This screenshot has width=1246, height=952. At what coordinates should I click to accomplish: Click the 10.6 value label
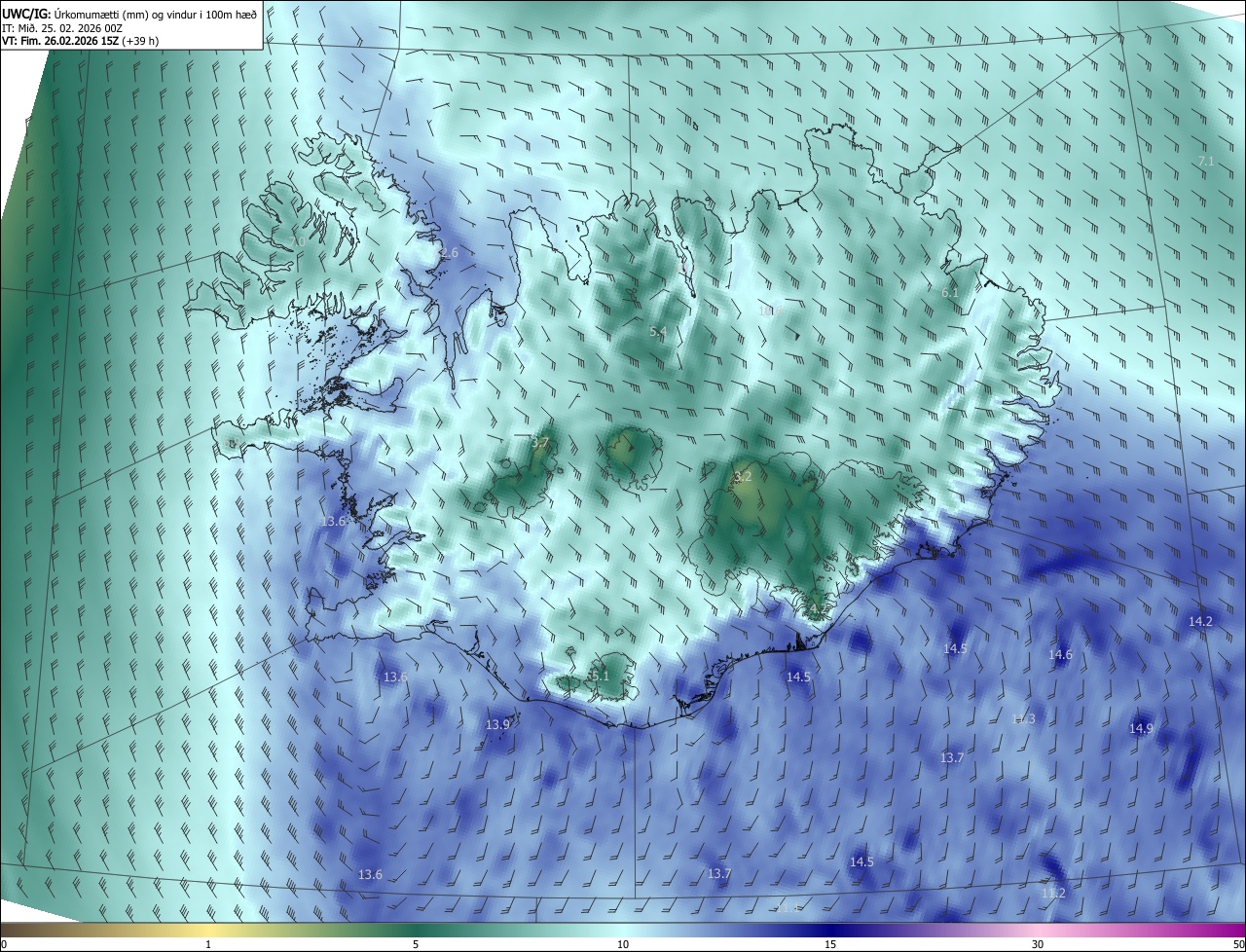(x=770, y=310)
